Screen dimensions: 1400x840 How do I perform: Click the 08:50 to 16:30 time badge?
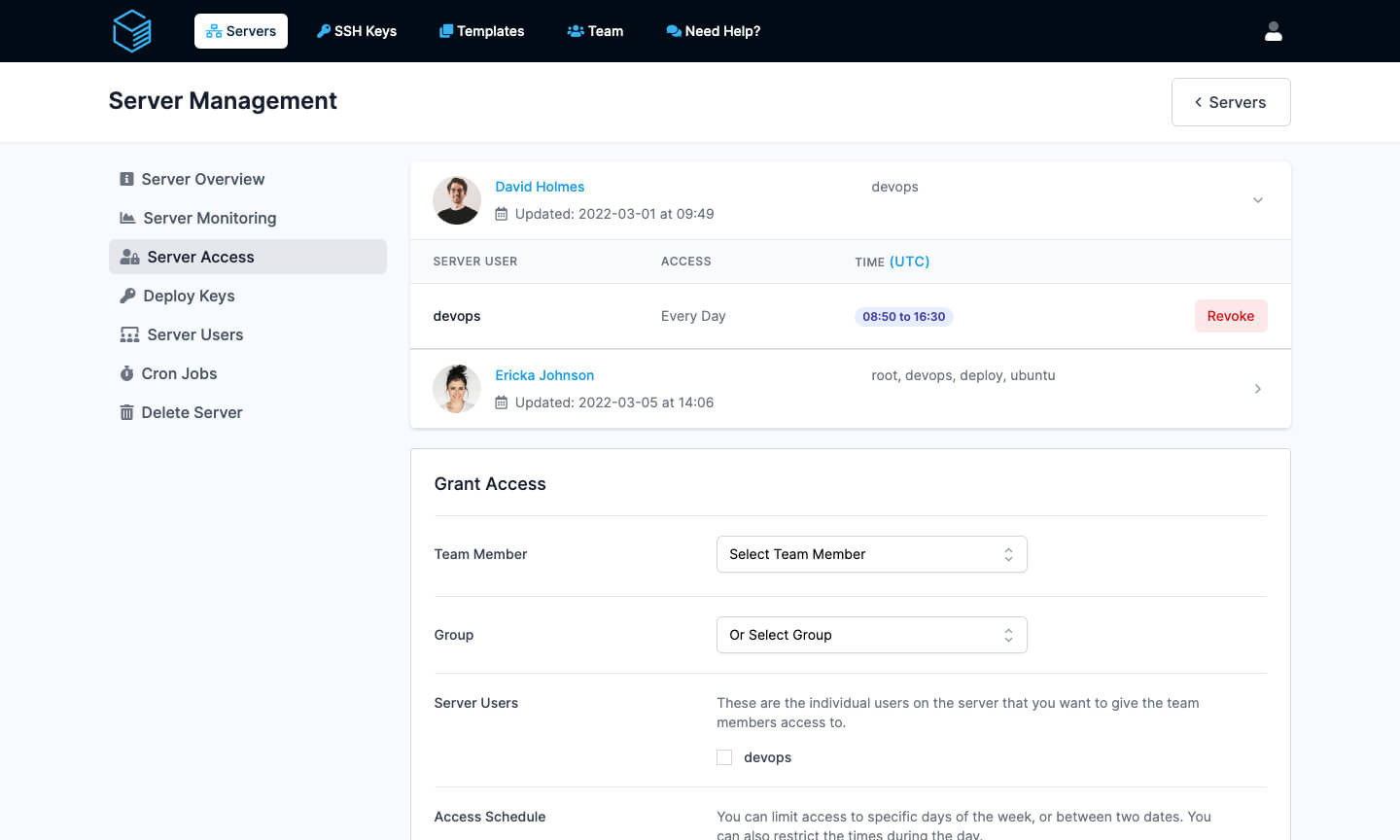pyautogui.click(x=904, y=316)
